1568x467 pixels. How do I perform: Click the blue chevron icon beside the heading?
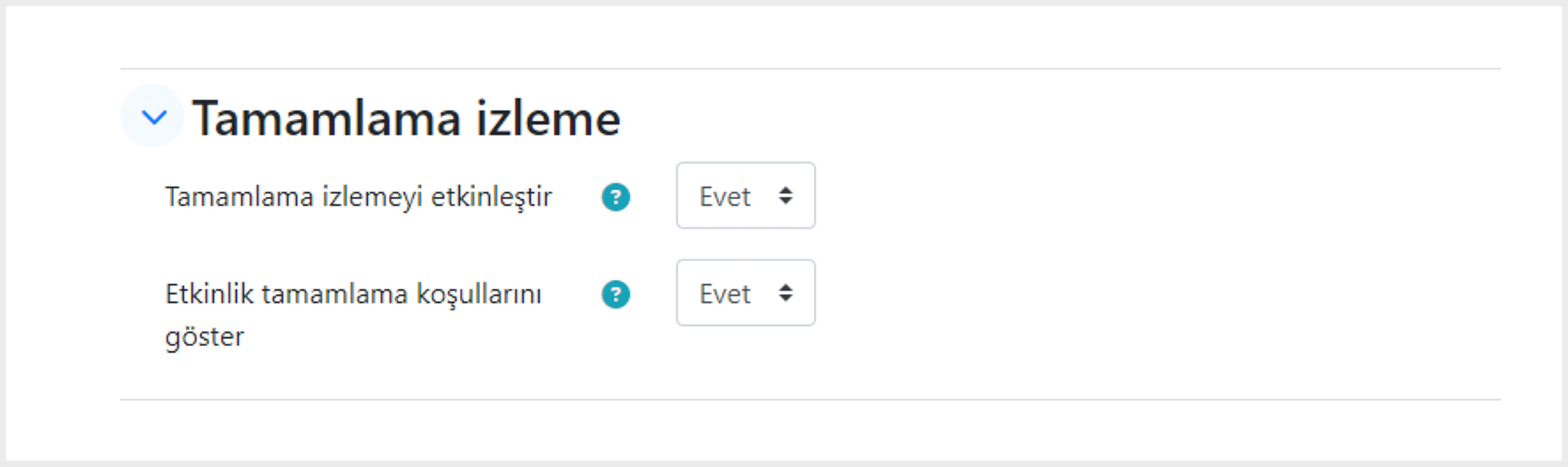pyautogui.click(x=154, y=117)
